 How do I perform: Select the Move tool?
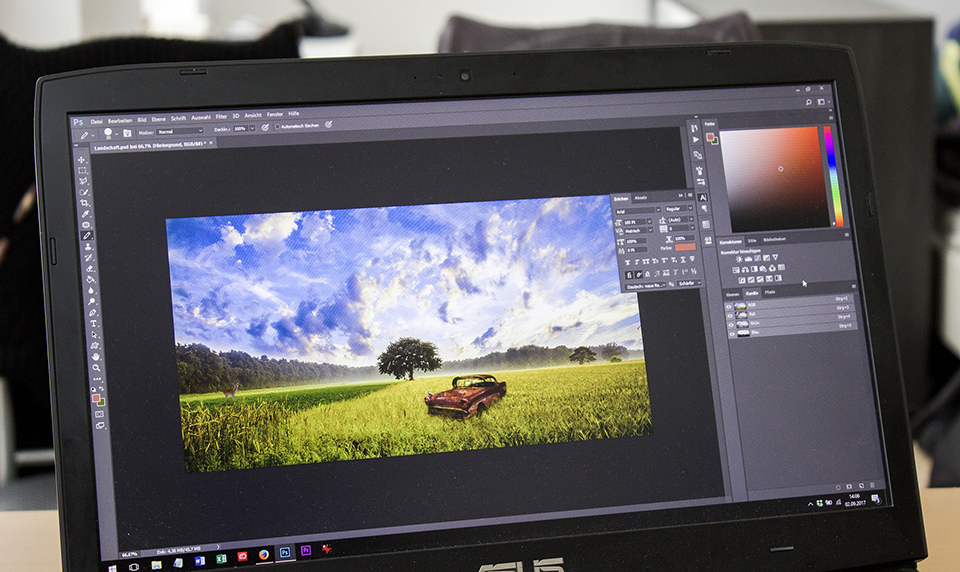[x=82, y=160]
